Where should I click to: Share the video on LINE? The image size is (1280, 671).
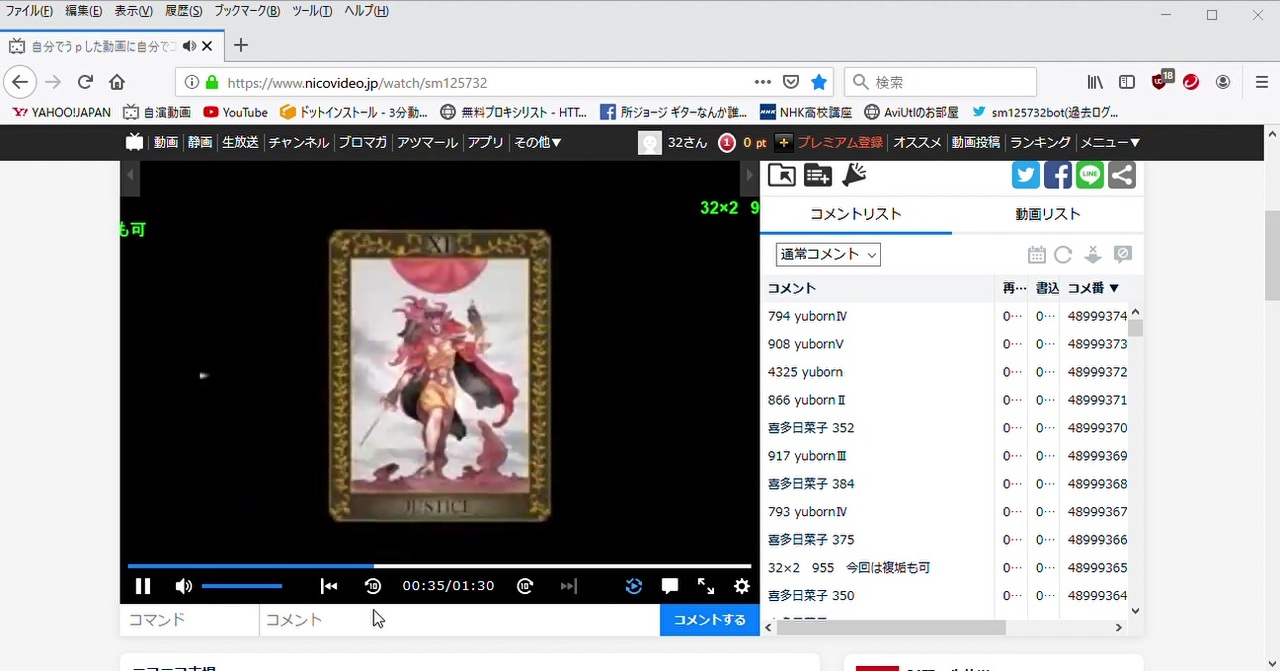click(1090, 175)
